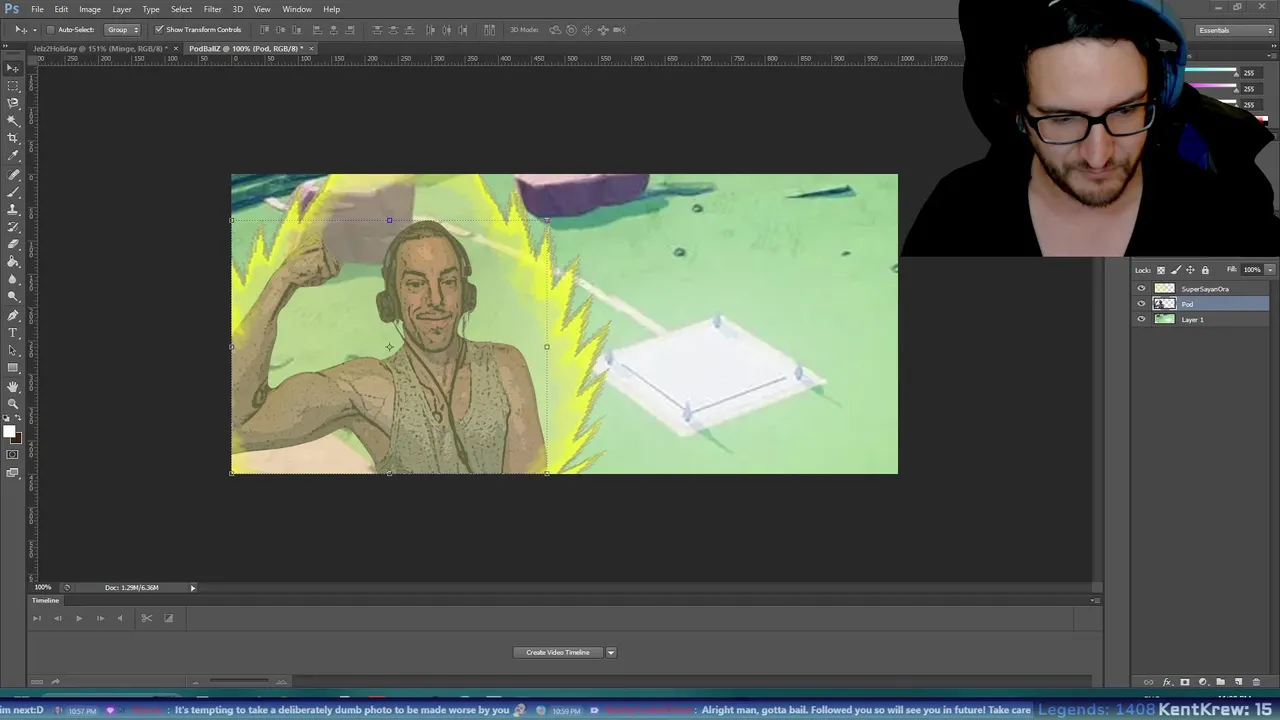Image resolution: width=1280 pixels, height=720 pixels.
Task: Select the Hand tool
Action: 13,386
